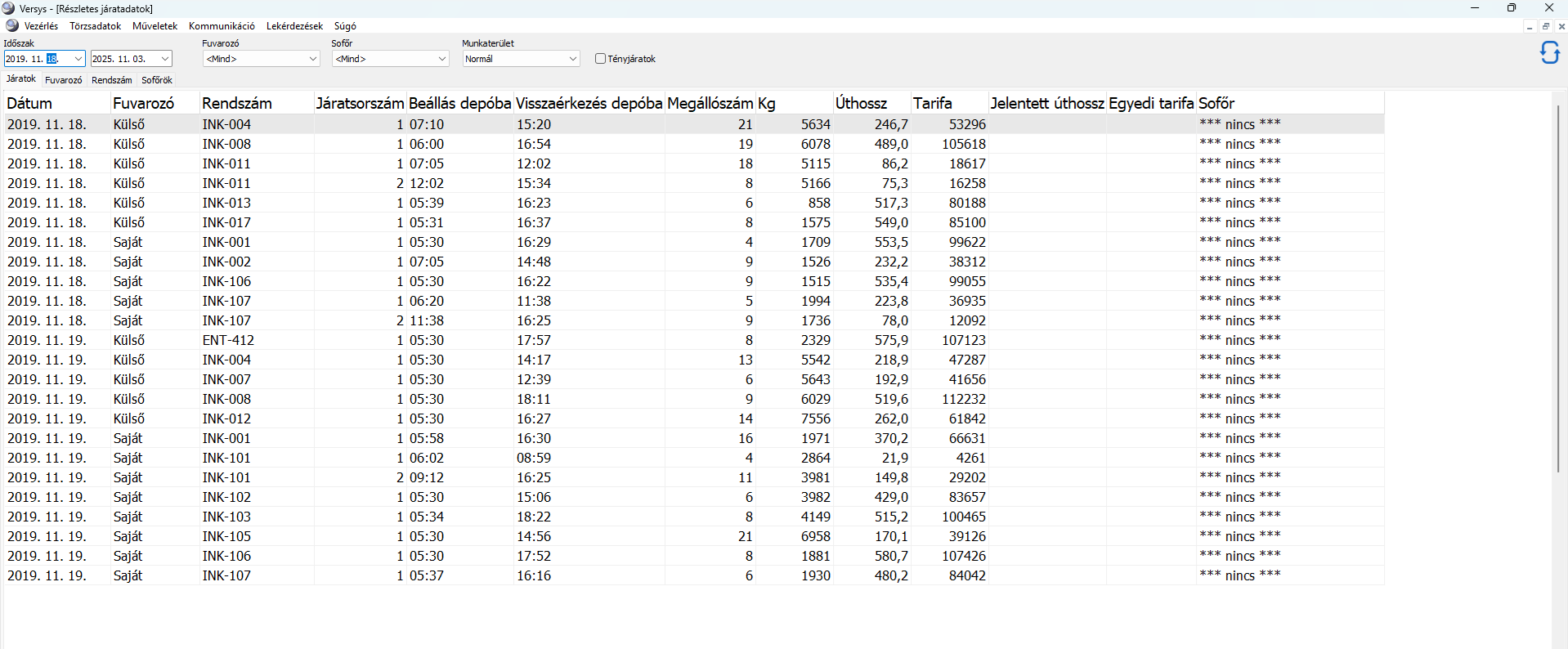Switch to the Rendszám tab
Image resolution: width=1568 pixels, height=649 pixels.
pyautogui.click(x=111, y=80)
